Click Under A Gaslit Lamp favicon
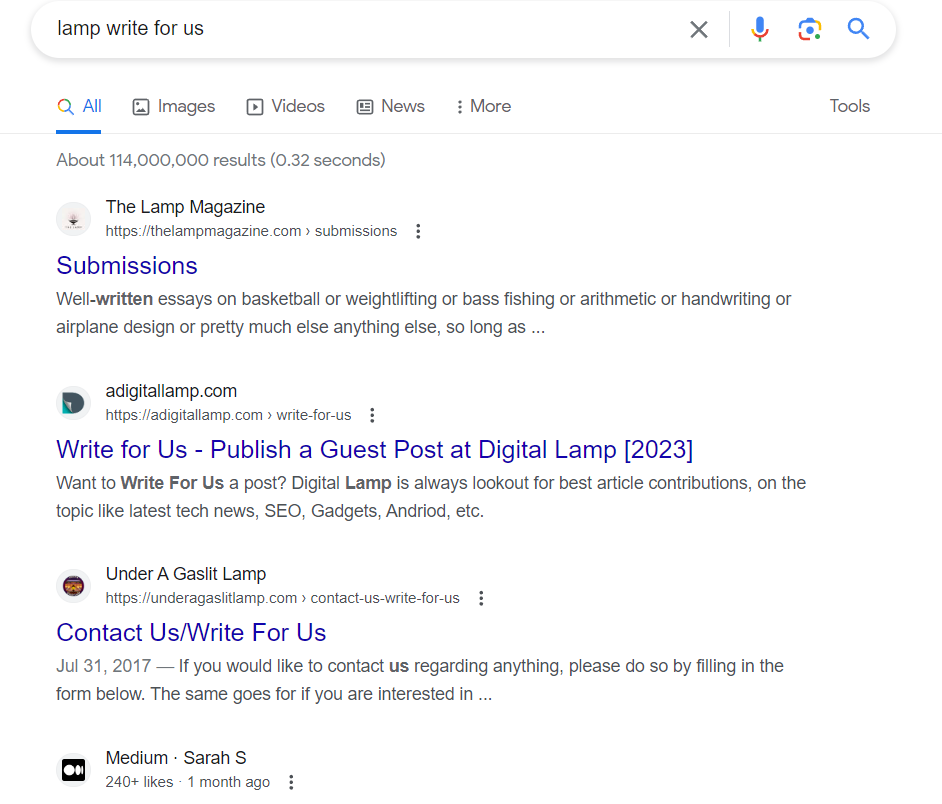942x804 pixels. 73,586
